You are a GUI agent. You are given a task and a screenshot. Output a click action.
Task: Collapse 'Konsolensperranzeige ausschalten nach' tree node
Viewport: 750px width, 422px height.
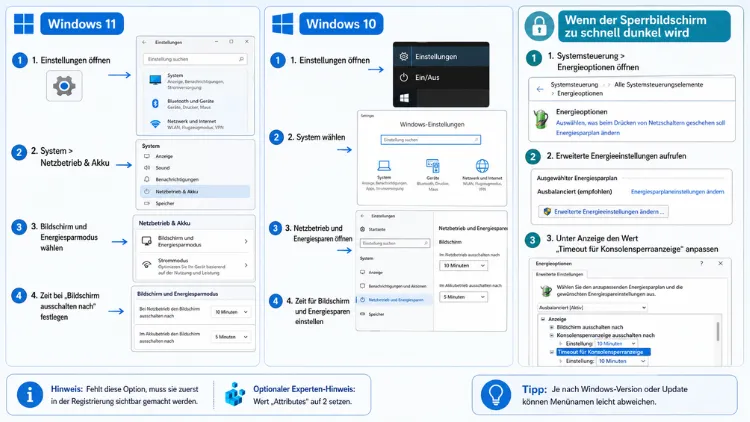click(551, 335)
